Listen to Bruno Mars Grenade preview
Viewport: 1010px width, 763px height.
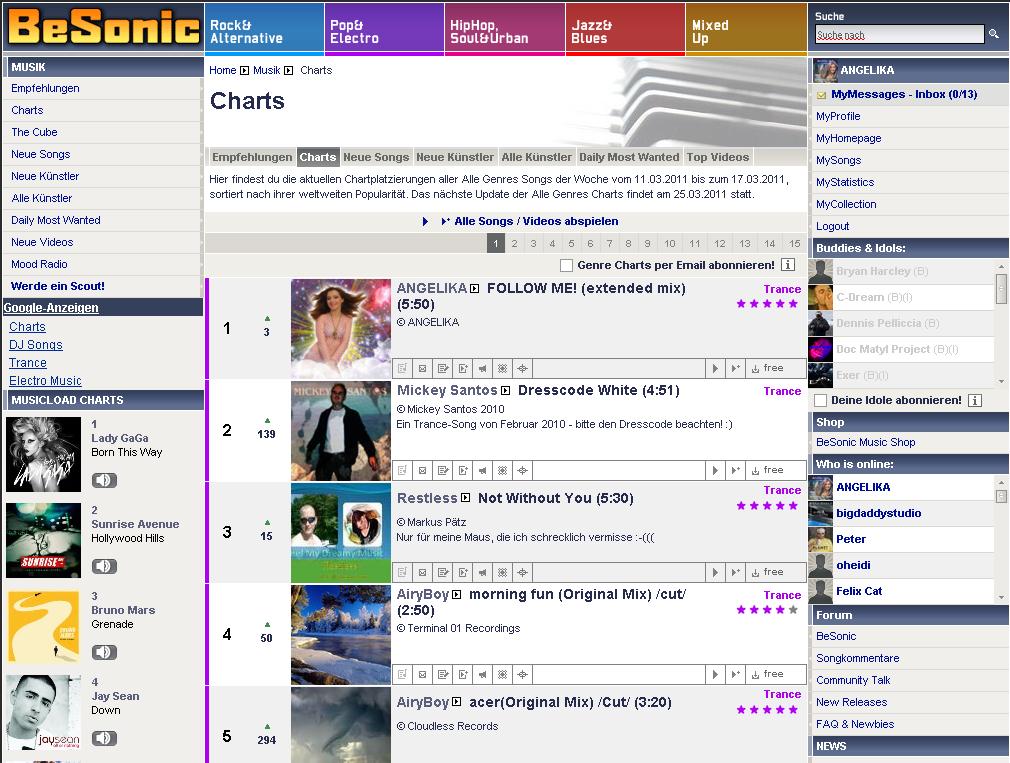pyautogui.click(x=104, y=652)
